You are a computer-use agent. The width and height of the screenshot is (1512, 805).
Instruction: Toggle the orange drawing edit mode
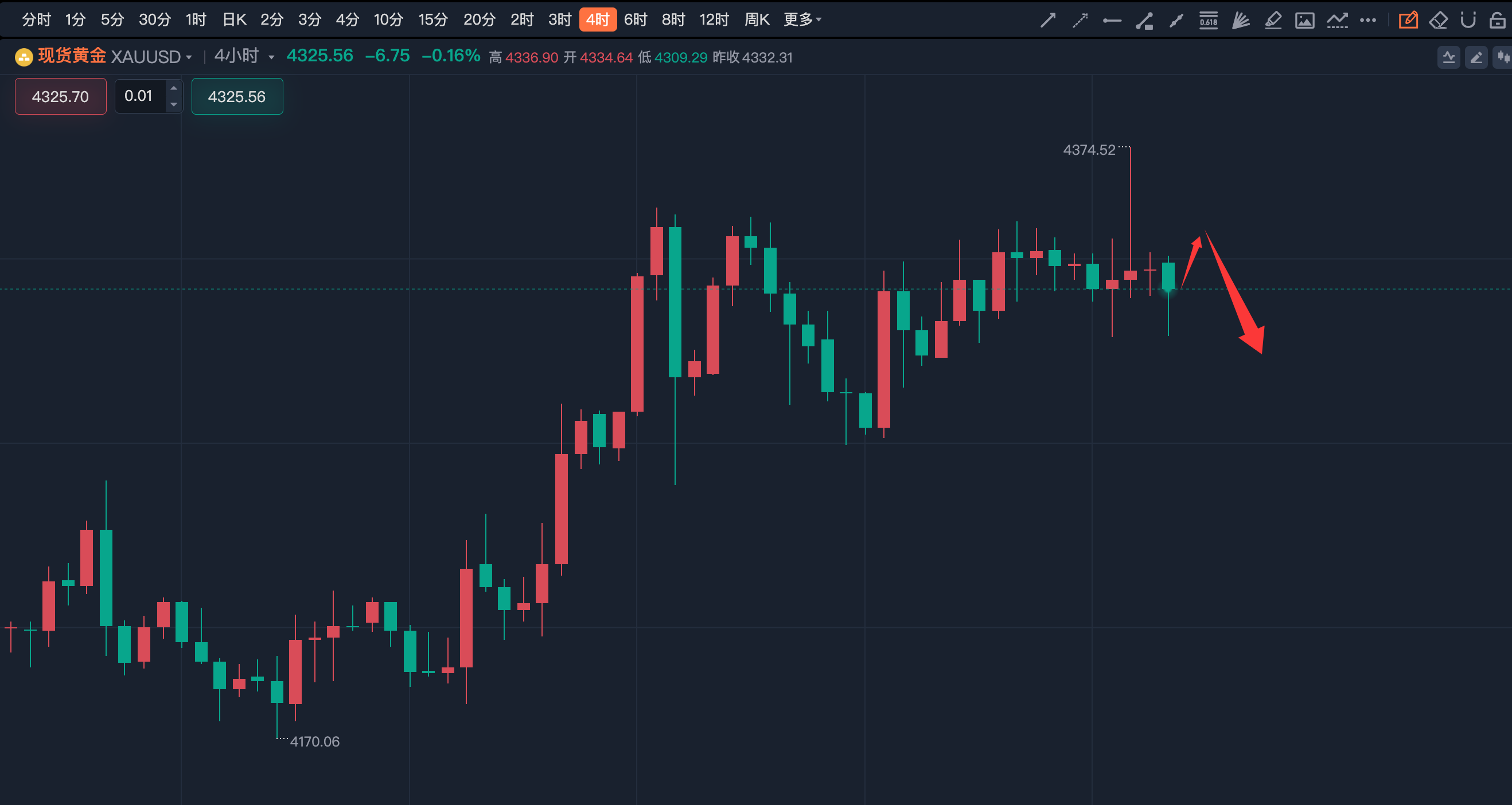tap(1408, 21)
